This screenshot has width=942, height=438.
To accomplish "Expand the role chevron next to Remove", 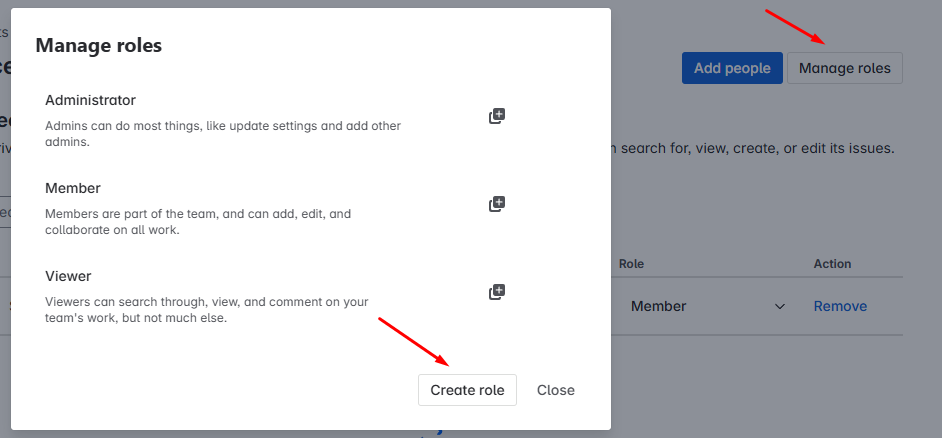I will click(x=780, y=306).
